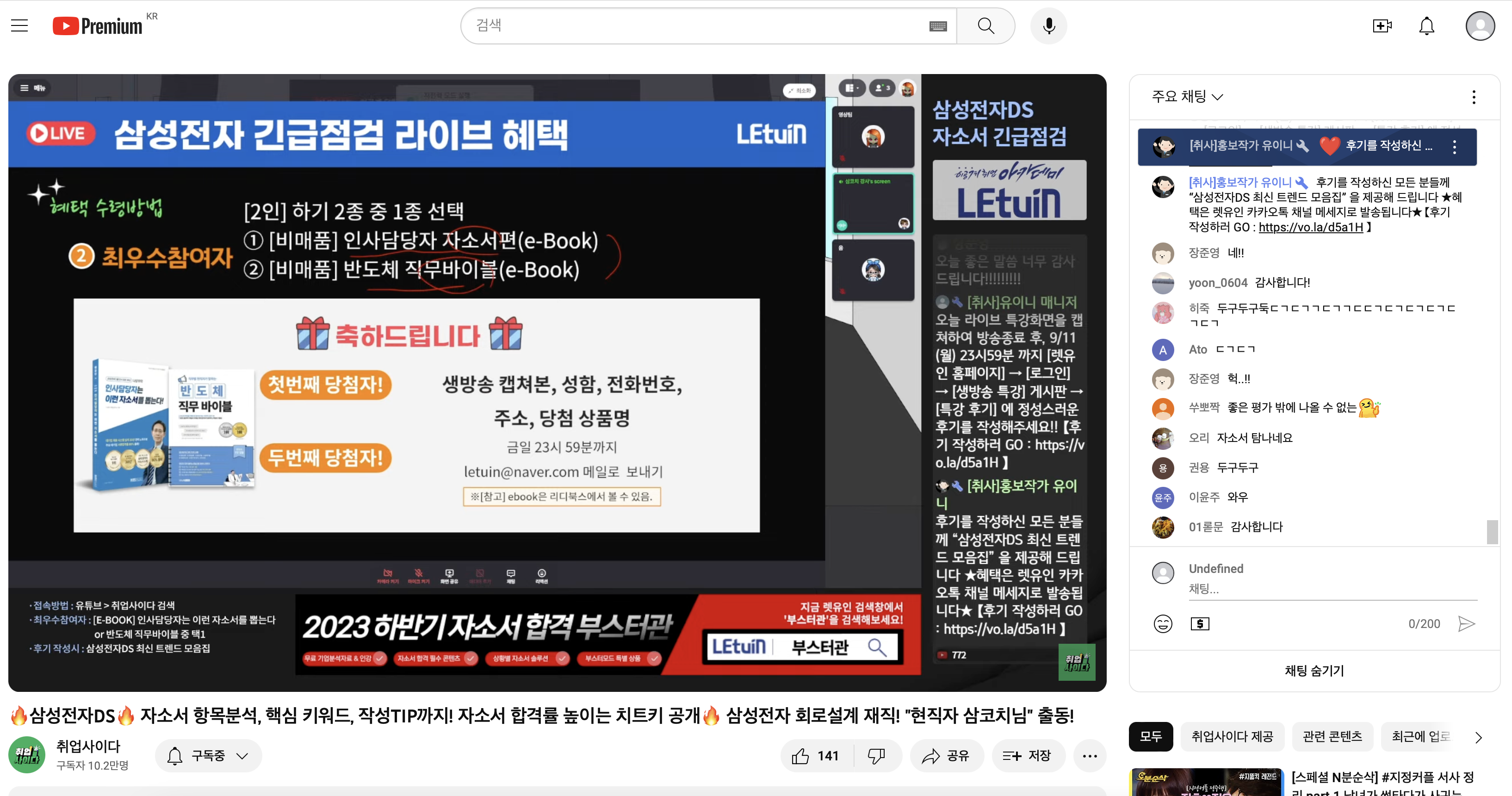Screen dimensions: 1512x796
Task: Click yoon_0604 avatar in chat
Action: 1163,283
